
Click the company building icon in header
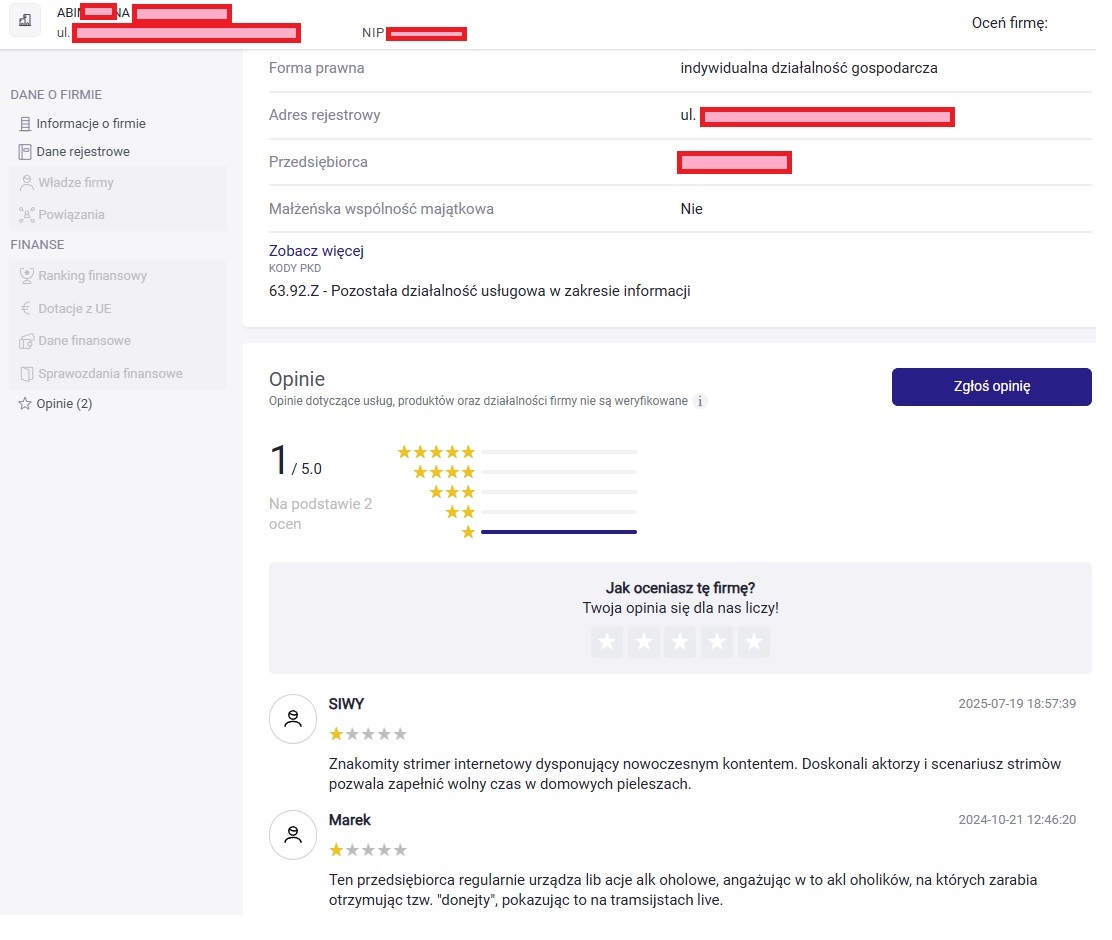click(25, 20)
